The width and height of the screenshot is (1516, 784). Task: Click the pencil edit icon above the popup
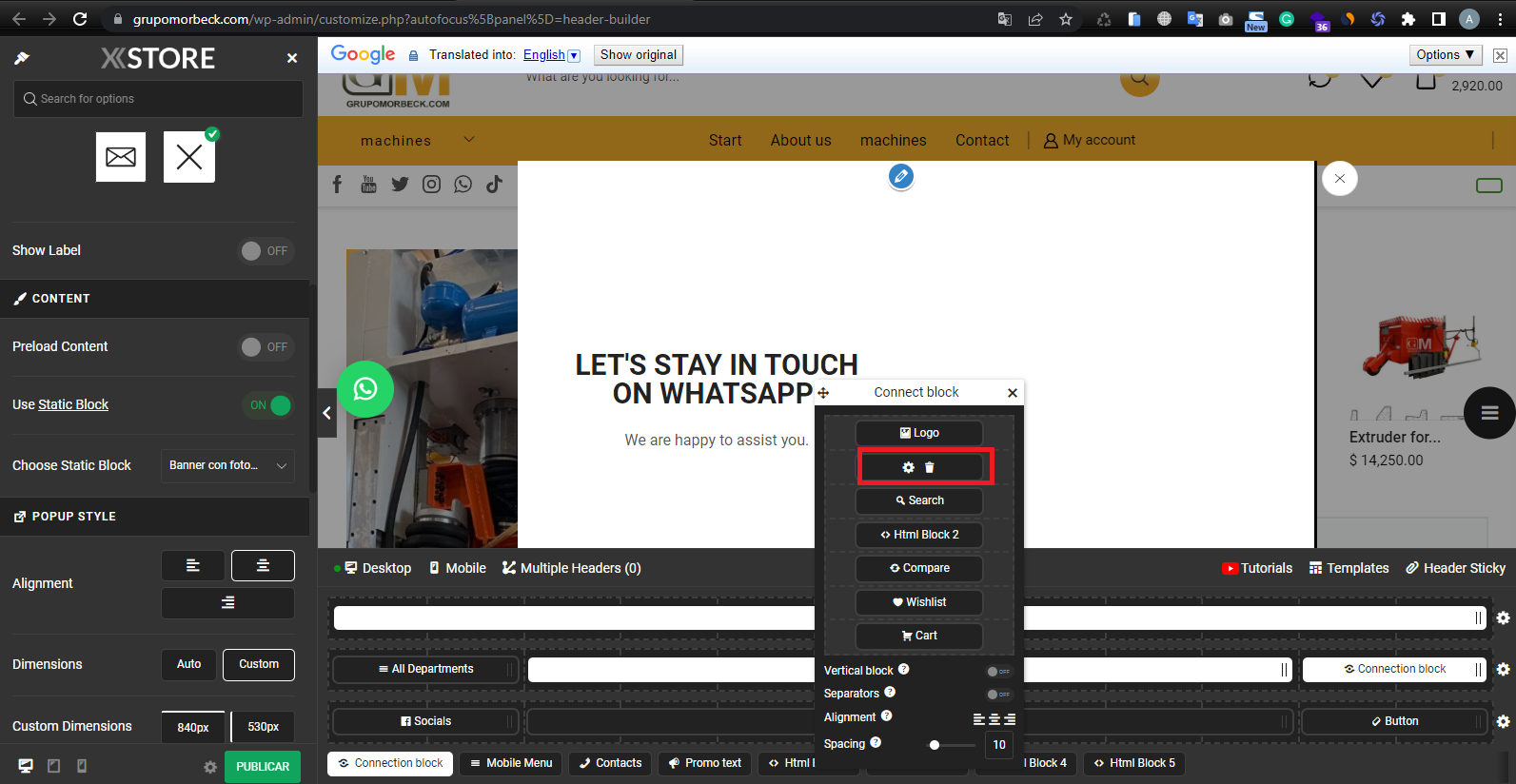(901, 176)
